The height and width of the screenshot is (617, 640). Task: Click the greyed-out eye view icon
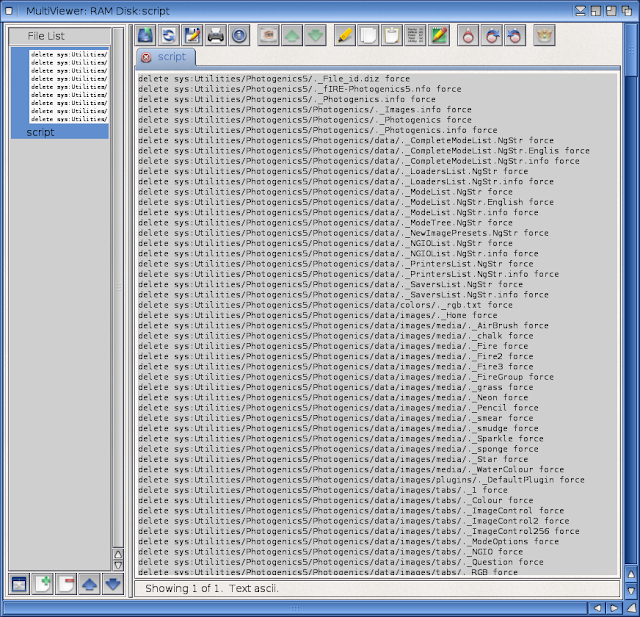[268, 36]
